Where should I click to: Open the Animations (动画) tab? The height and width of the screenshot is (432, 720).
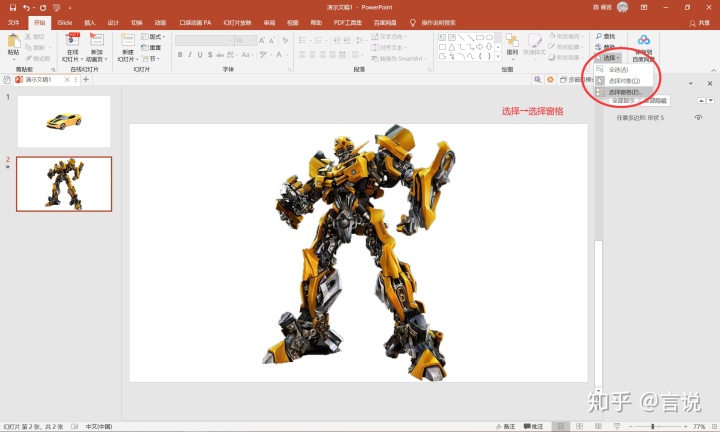[x=160, y=22]
